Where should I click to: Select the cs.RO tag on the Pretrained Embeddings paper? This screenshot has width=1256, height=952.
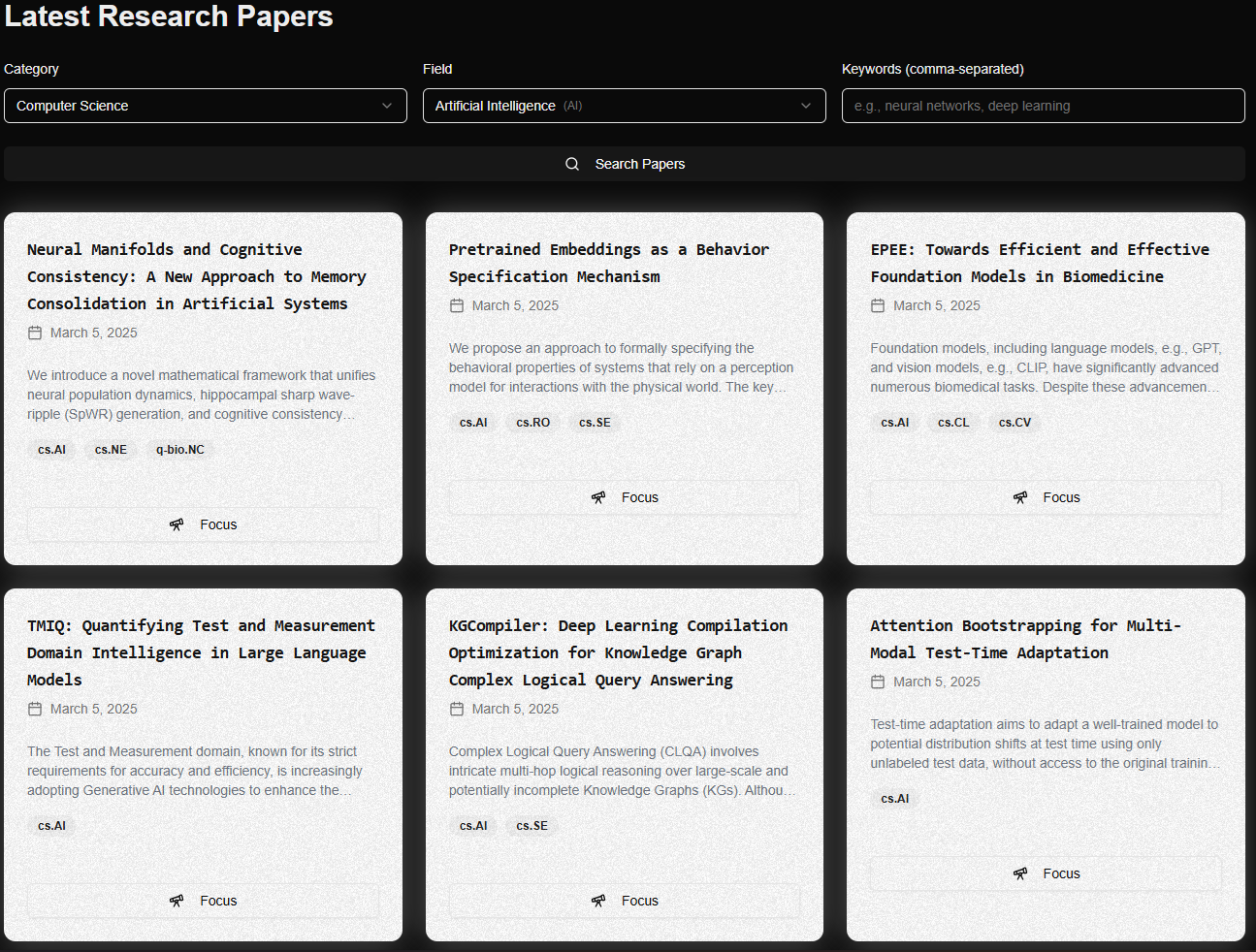[532, 422]
